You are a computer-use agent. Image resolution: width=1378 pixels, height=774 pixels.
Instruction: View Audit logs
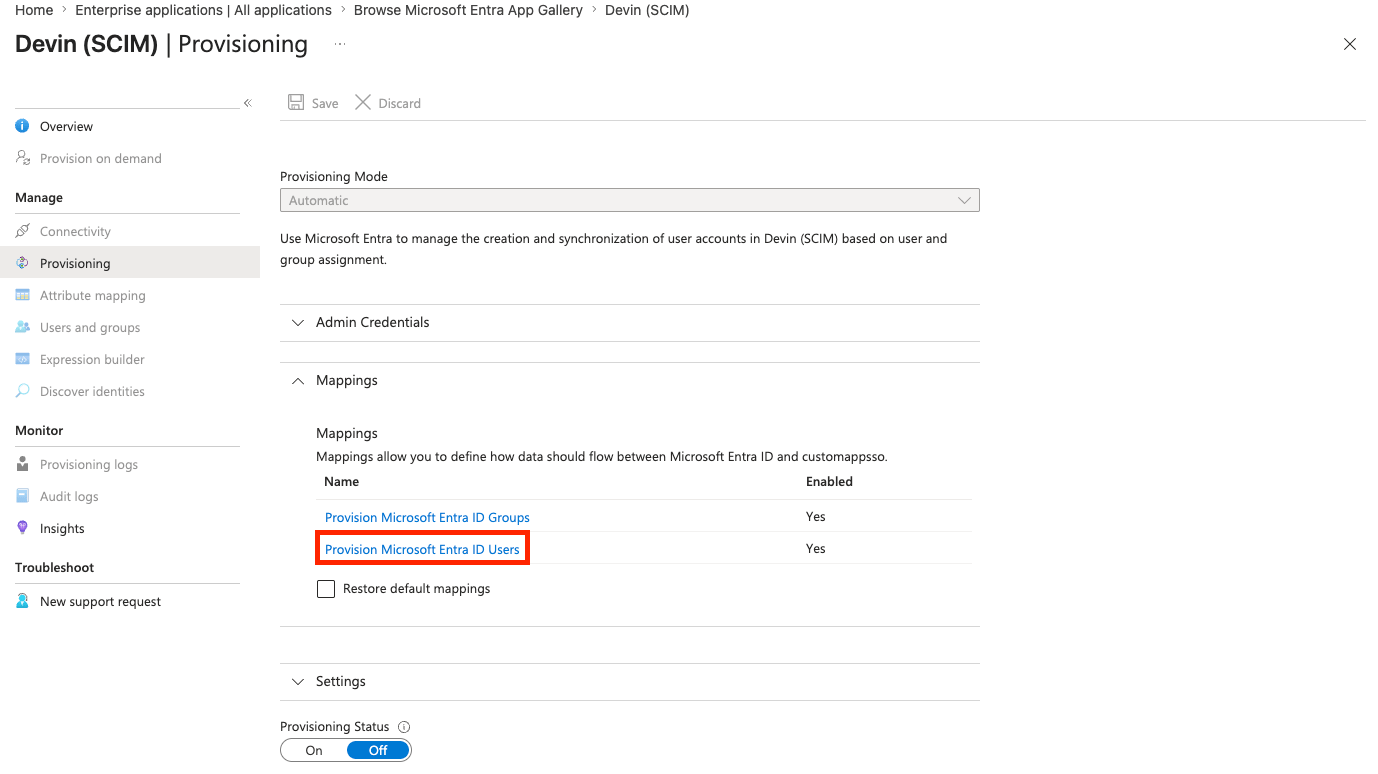(x=69, y=496)
